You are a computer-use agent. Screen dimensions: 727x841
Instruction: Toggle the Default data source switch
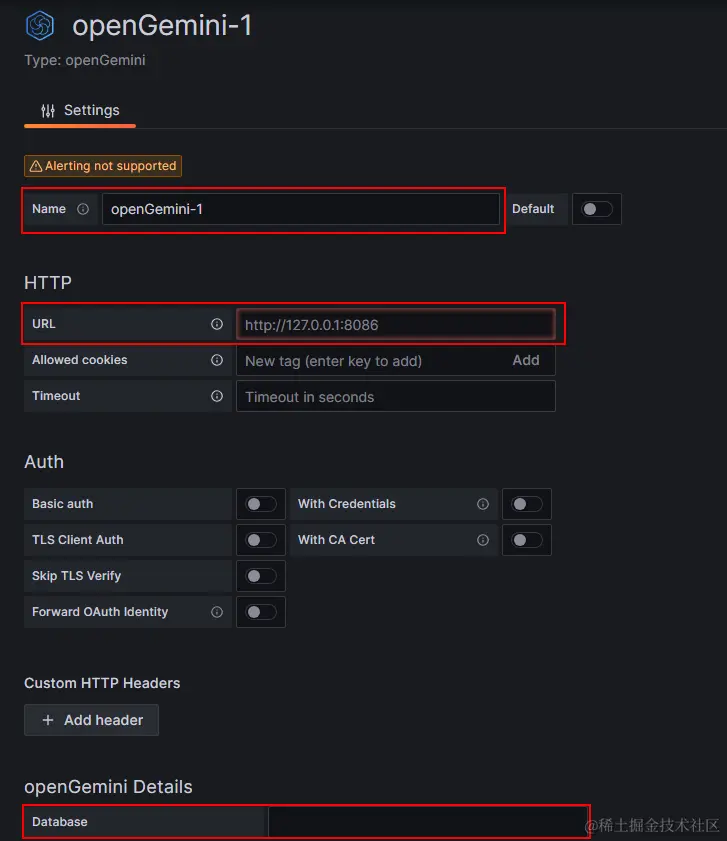(x=597, y=209)
